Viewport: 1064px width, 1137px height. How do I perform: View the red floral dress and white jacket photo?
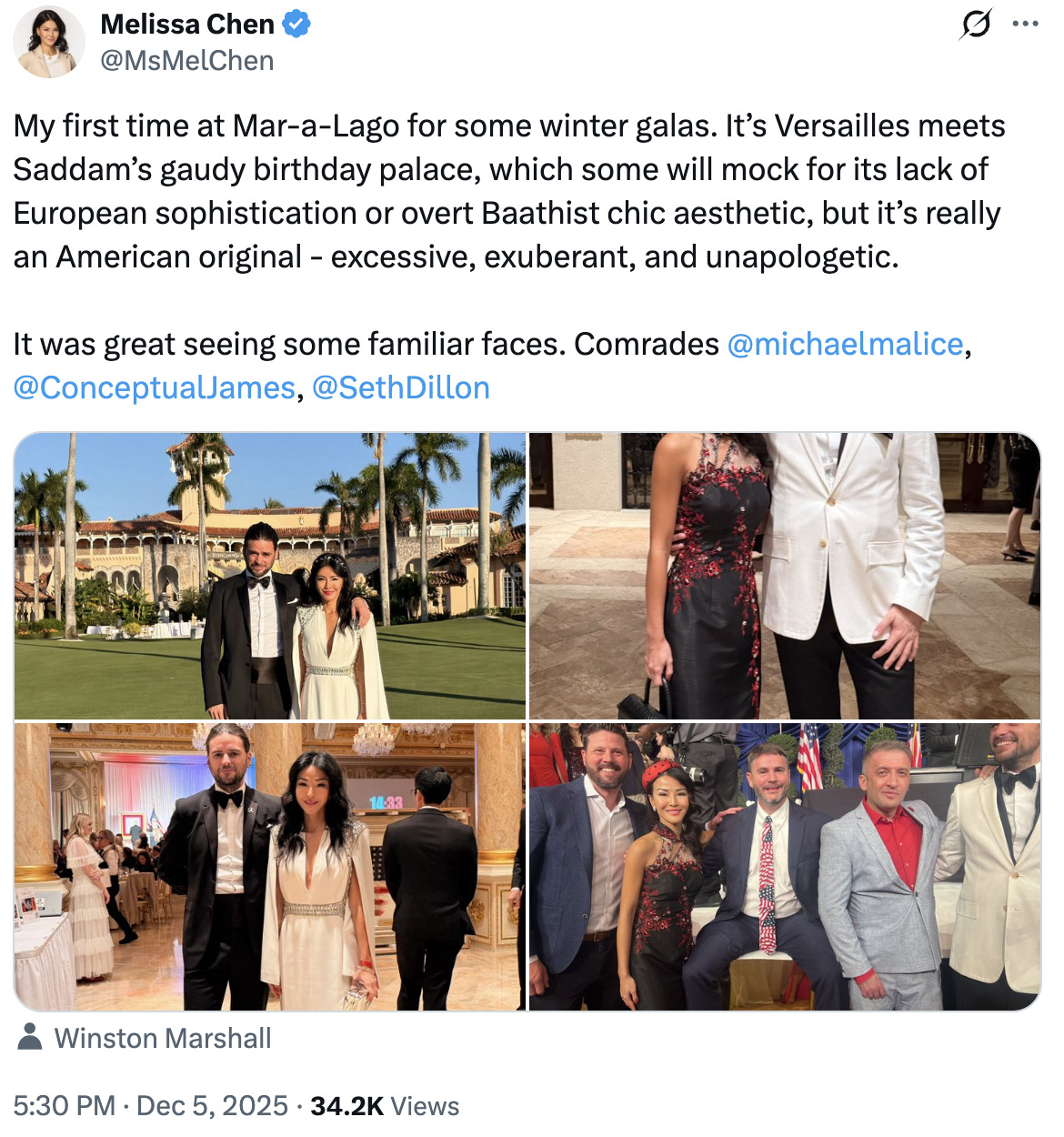pyautogui.click(x=784, y=576)
